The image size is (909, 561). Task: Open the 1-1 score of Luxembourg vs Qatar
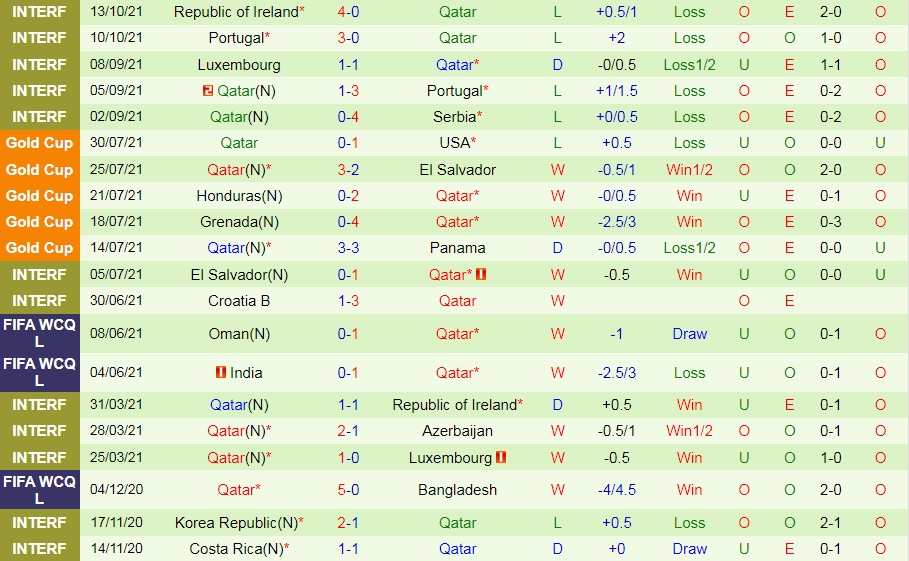tap(347, 65)
